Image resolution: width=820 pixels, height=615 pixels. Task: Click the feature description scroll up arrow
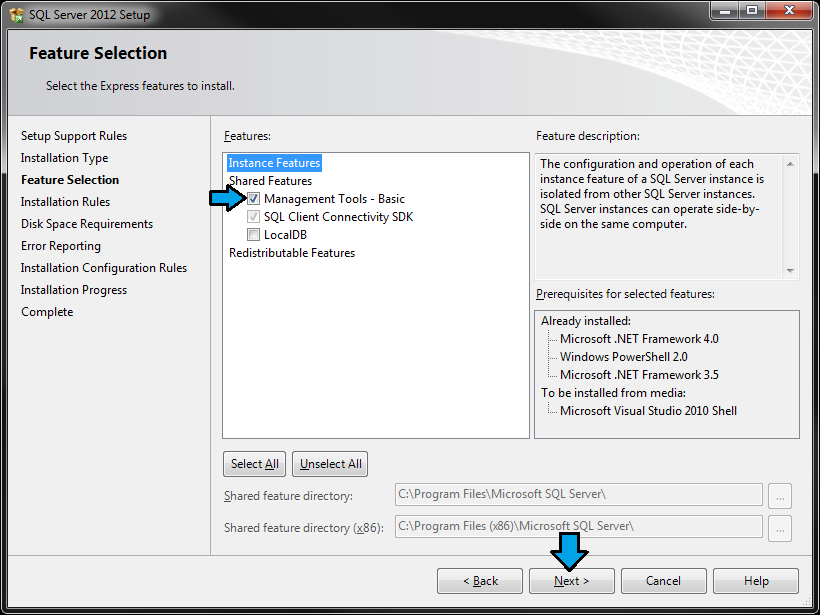(790, 165)
